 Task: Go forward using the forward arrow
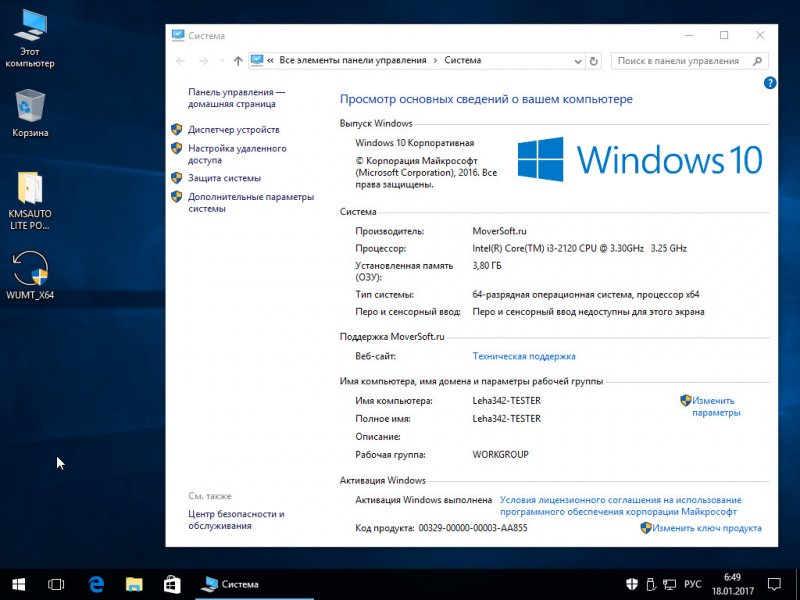(204, 61)
